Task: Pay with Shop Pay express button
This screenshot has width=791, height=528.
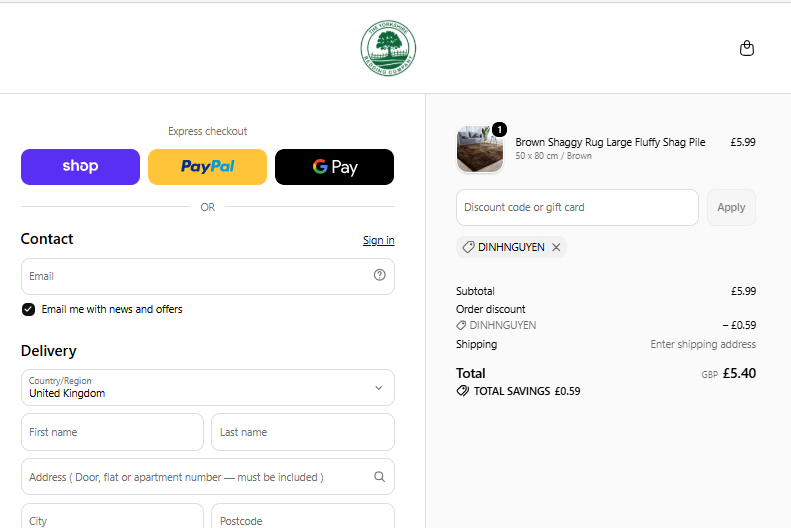Action: pyautogui.click(x=80, y=167)
